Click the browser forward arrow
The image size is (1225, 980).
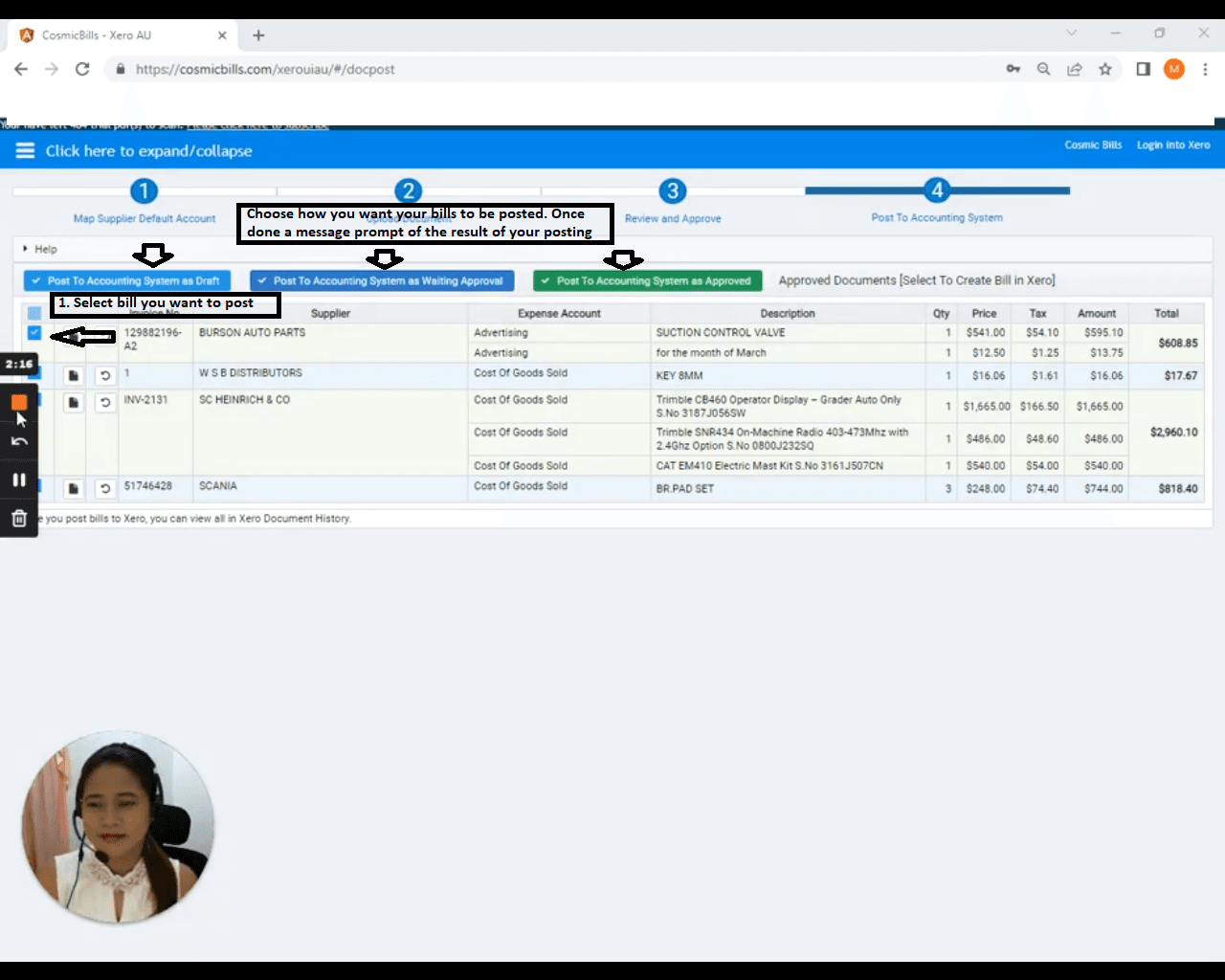pos(52,69)
